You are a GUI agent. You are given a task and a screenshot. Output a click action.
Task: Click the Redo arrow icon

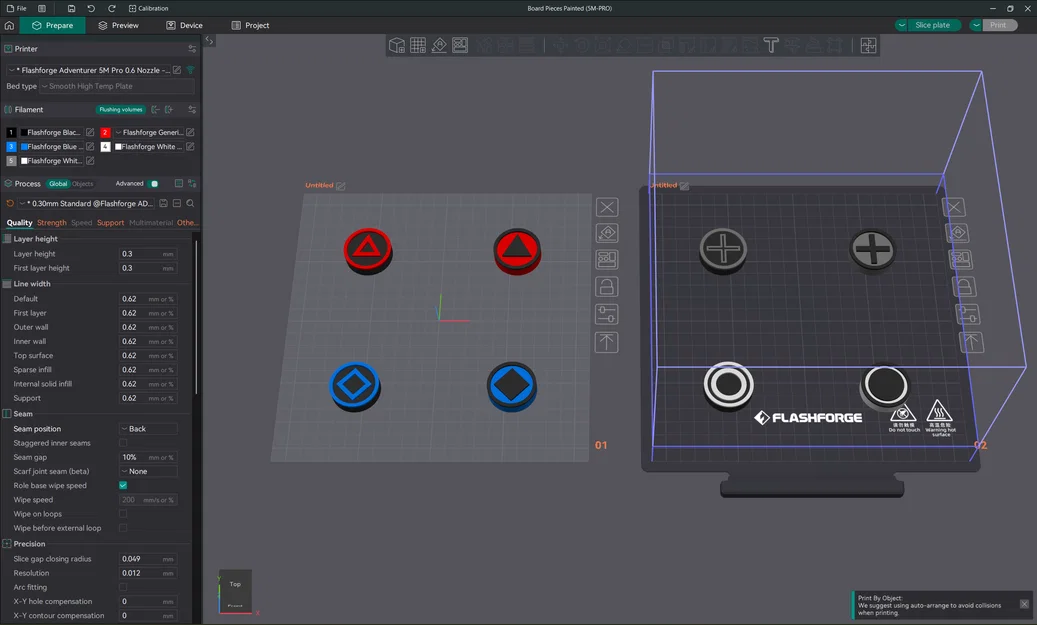pos(112,9)
